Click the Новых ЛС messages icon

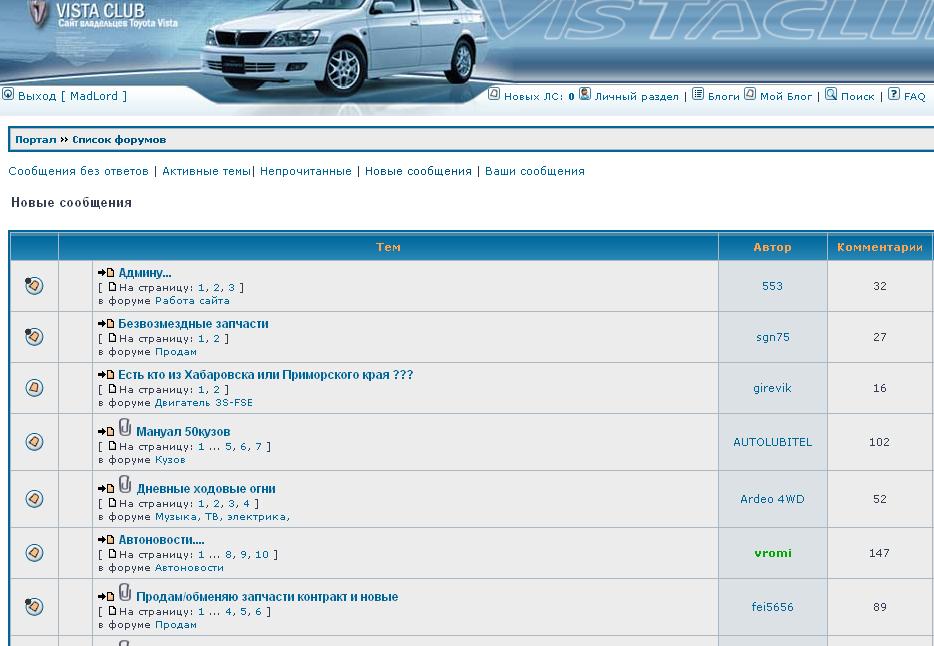coord(494,95)
